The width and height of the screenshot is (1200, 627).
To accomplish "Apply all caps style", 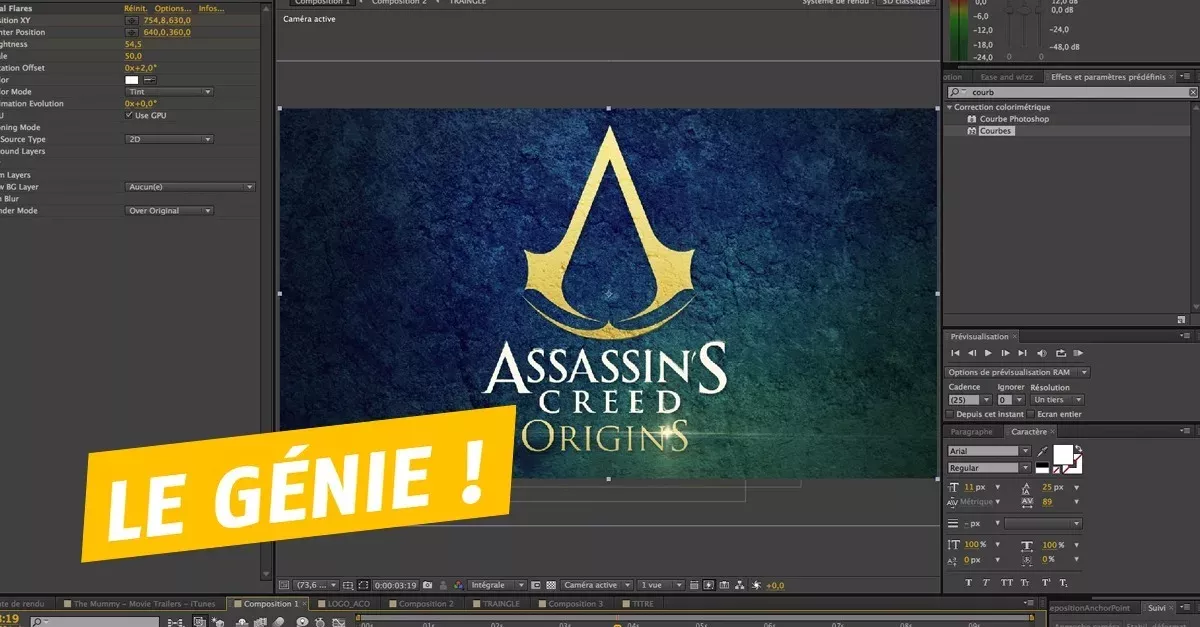I will (x=1007, y=582).
